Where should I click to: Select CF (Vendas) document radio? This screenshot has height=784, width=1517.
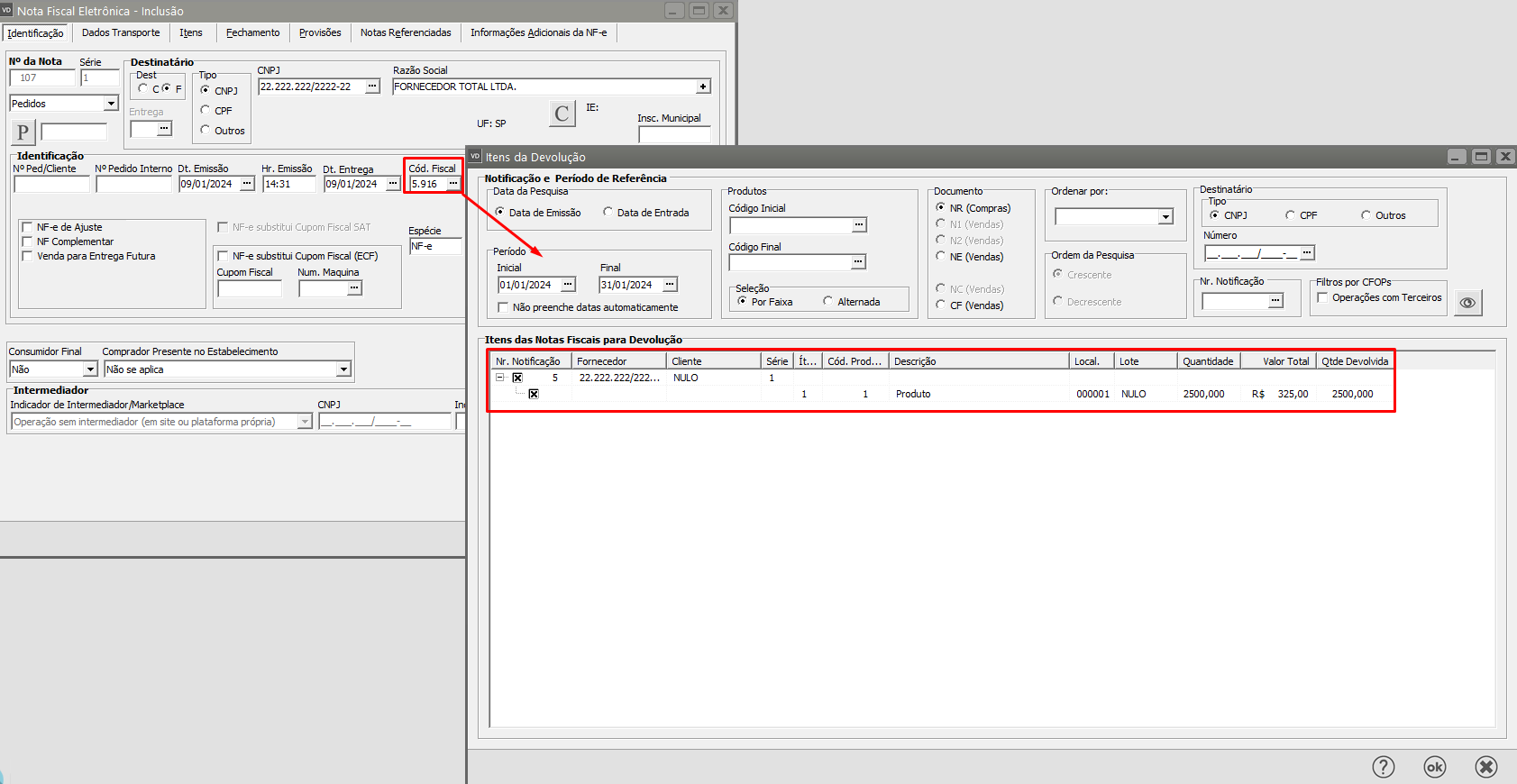tap(940, 305)
